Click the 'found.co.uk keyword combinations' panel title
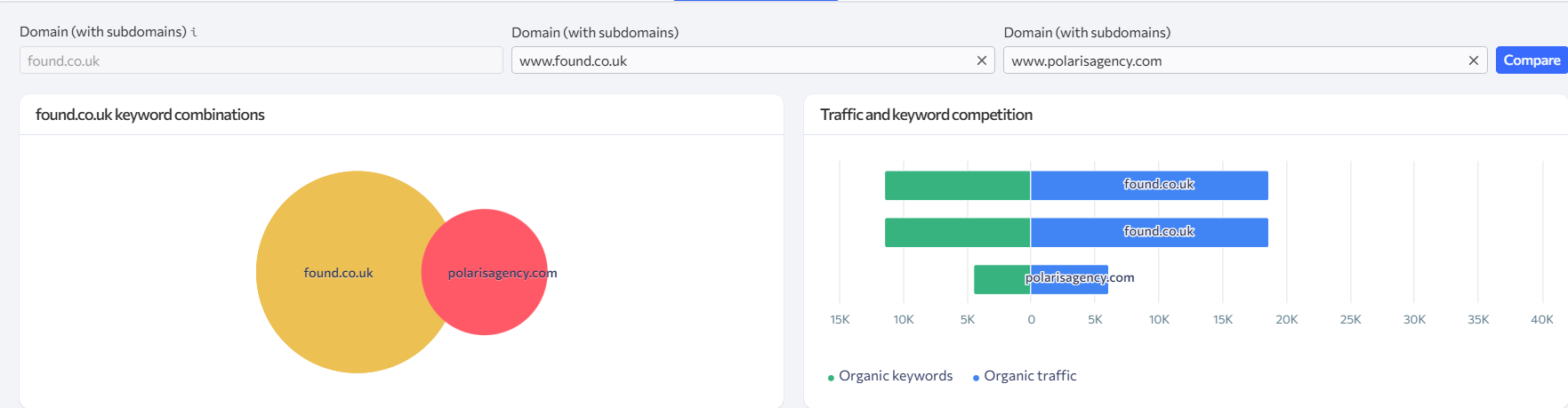1568x408 pixels. [x=150, y=115]
